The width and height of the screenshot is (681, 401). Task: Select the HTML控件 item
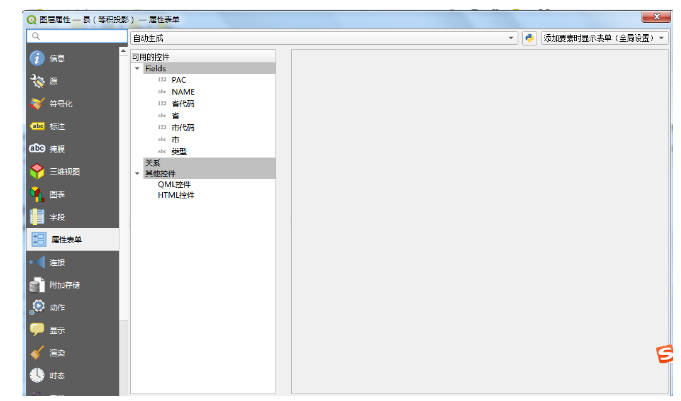tap(176, 195)
